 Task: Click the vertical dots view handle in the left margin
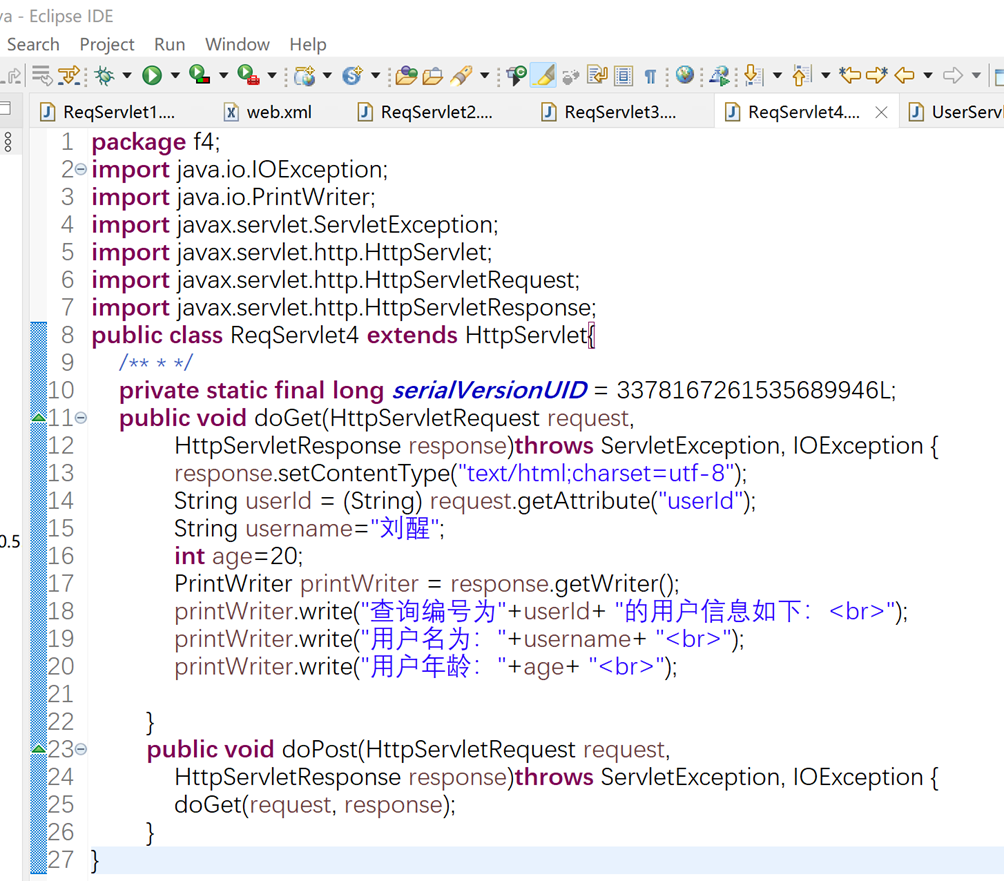tap(8, 141)
